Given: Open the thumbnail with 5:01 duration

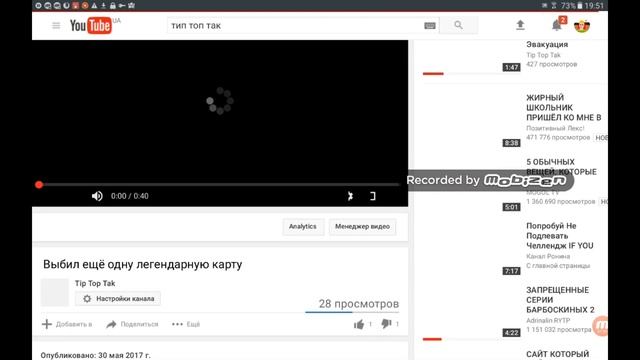Looking at the screenshot, I should 471,185.
